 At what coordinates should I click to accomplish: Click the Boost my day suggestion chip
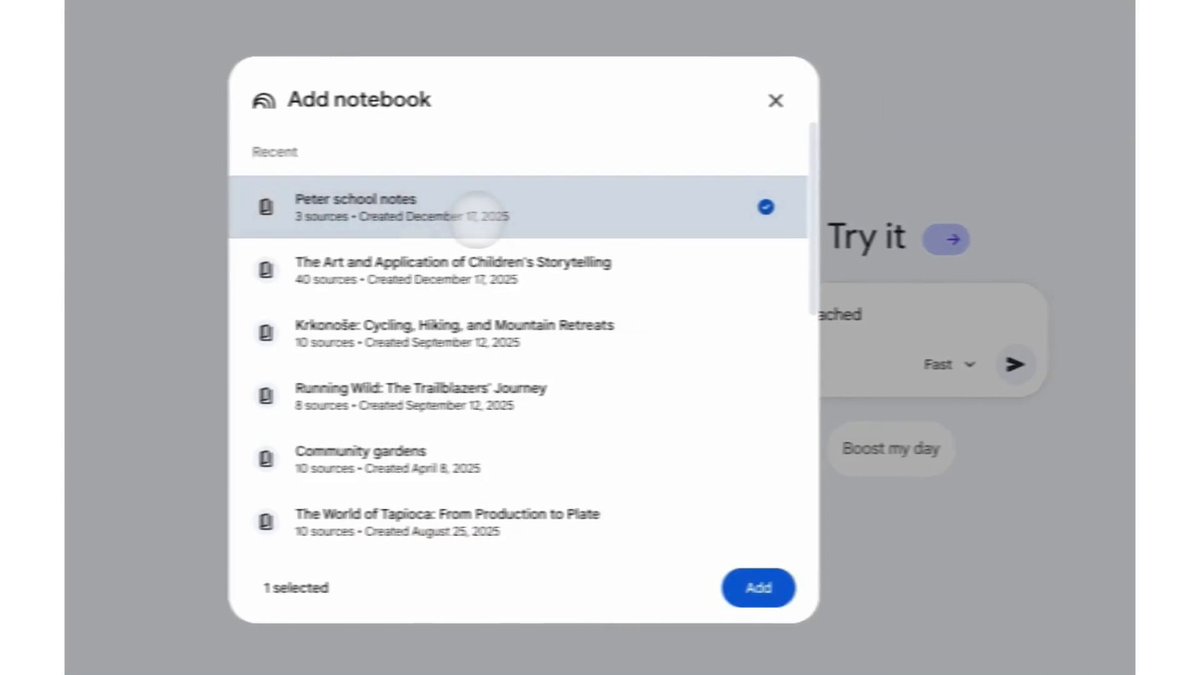coord(890,448)
